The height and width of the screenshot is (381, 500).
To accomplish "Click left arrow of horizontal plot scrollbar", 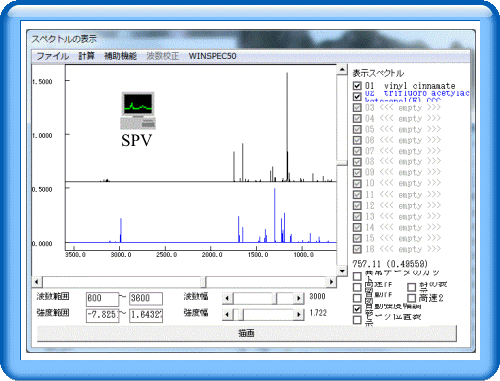I will [37, 282].
